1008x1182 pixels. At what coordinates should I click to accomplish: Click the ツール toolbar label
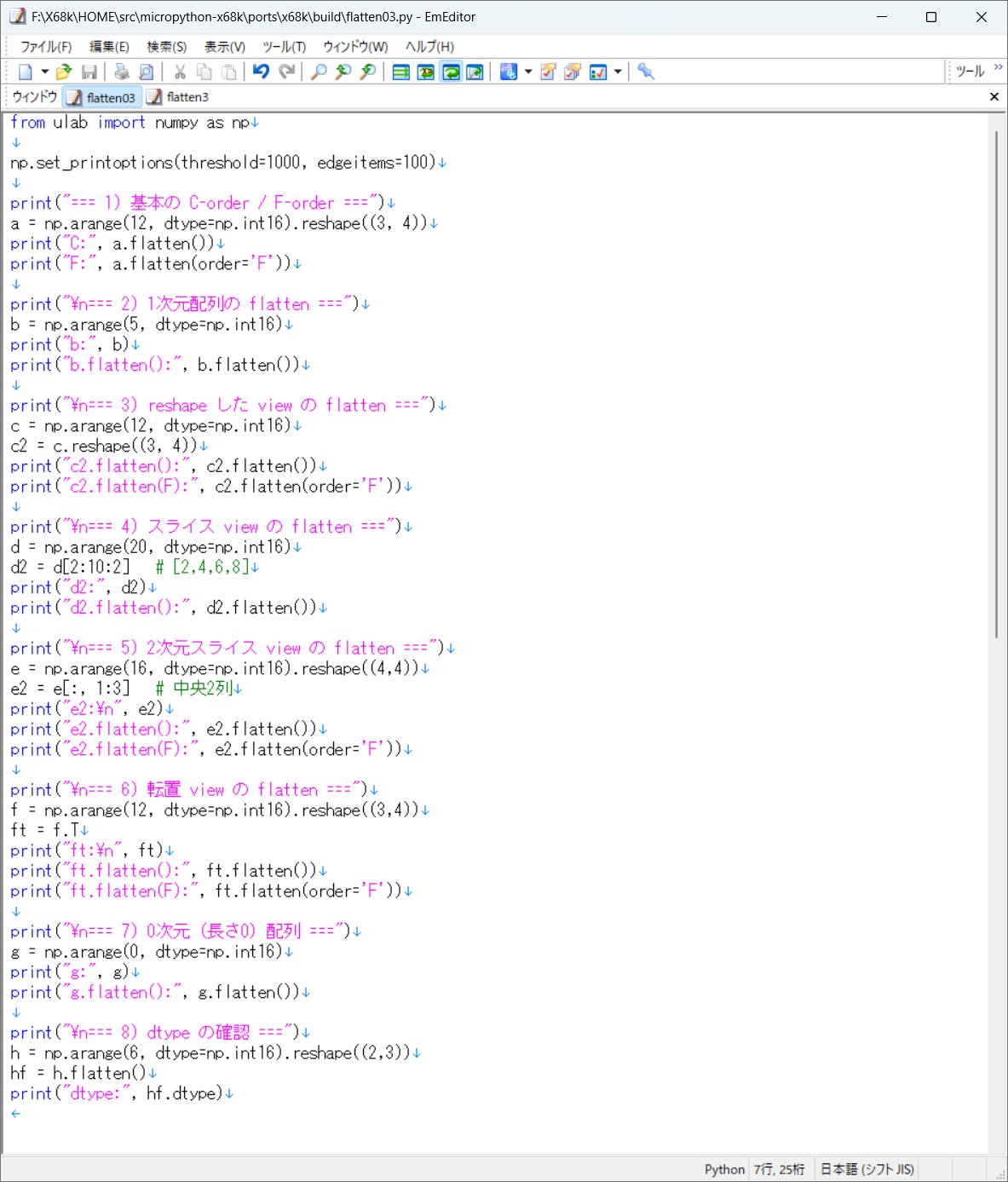pyautogui.click(x=971, y=72)
